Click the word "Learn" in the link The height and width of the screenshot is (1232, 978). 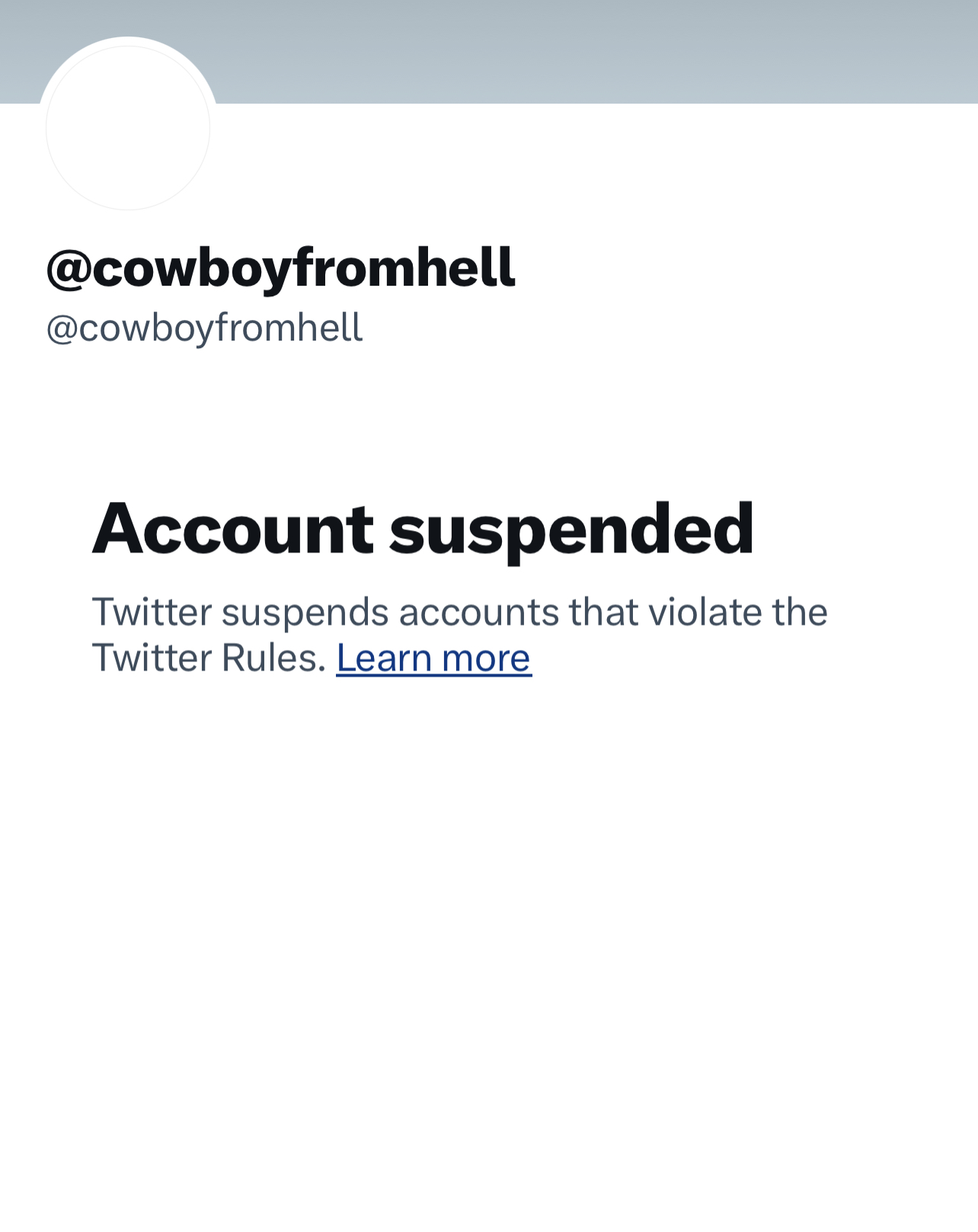tap(384, 658)
